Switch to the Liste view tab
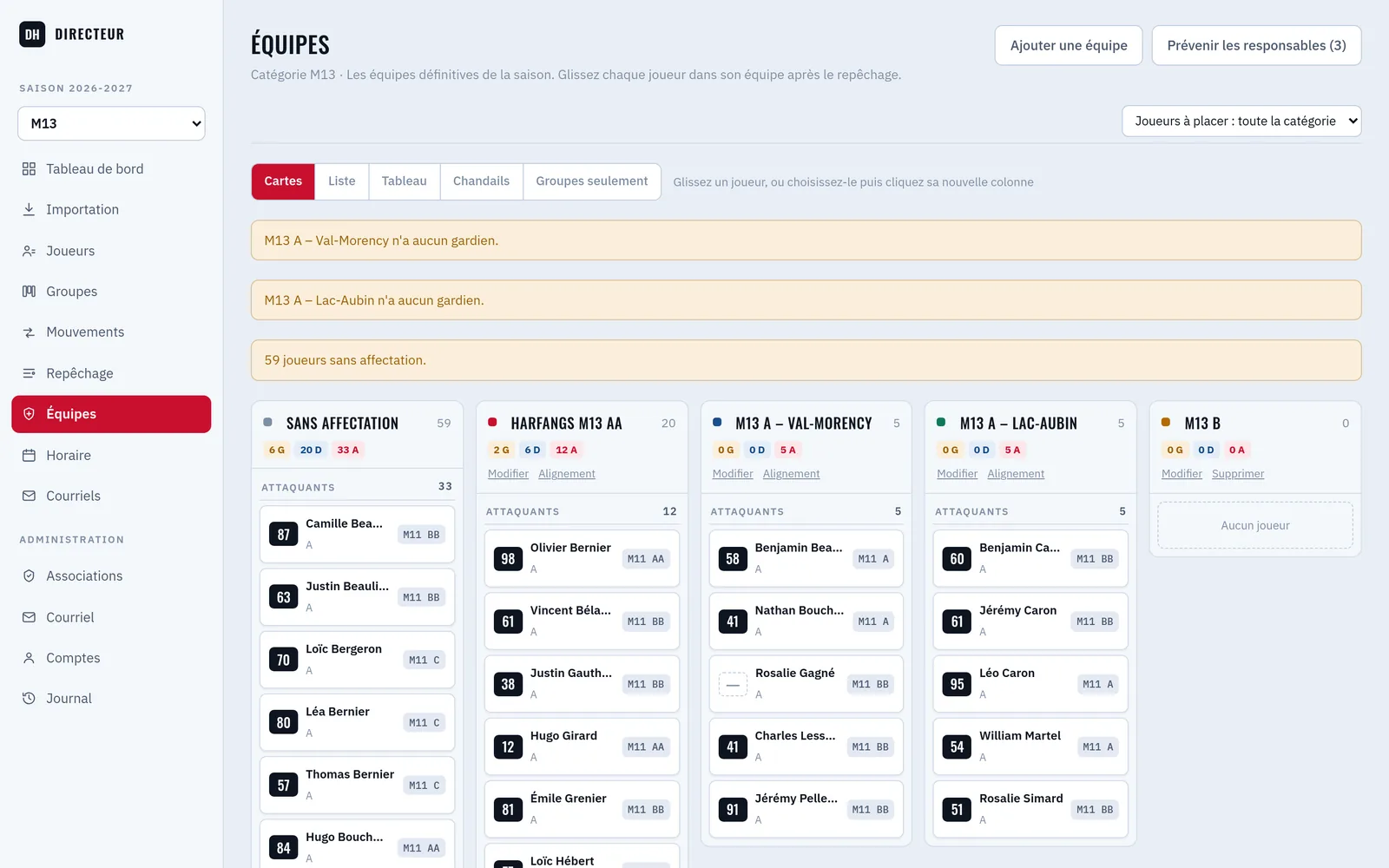Screen dimensions: 1389x868 click(342, 181)
